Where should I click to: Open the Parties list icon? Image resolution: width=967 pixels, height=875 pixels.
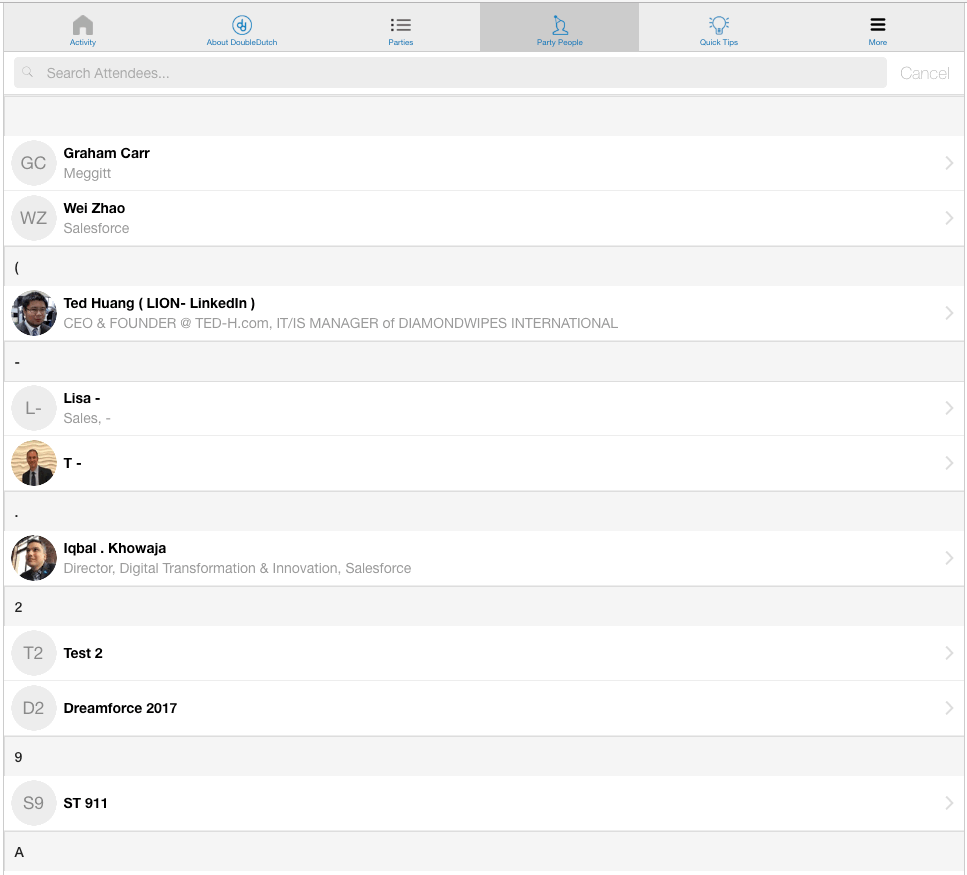coord(400,25)
